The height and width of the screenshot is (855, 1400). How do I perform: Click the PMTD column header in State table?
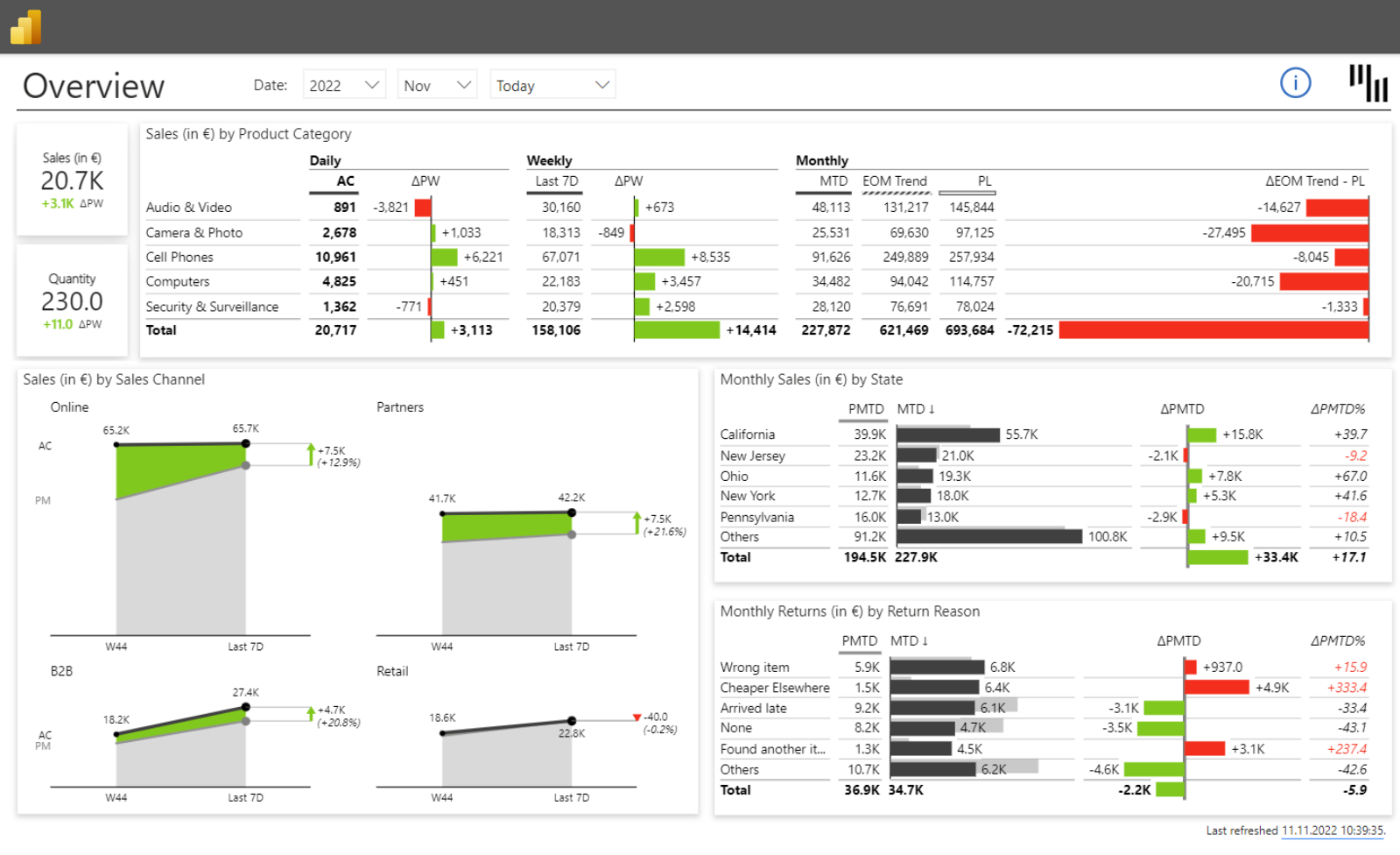point(865,409)
